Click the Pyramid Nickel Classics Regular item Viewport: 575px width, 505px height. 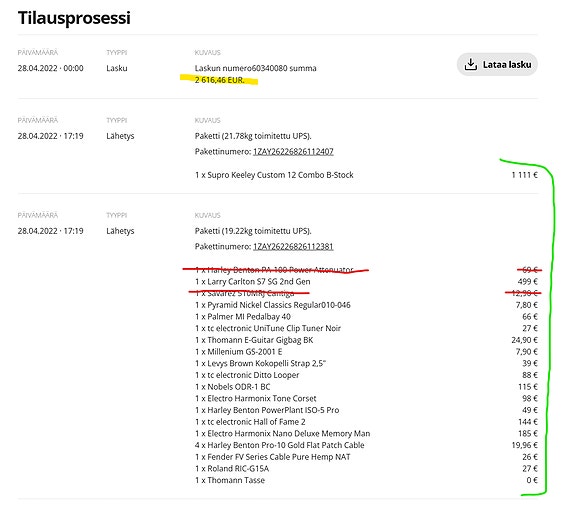coord(272,305)
